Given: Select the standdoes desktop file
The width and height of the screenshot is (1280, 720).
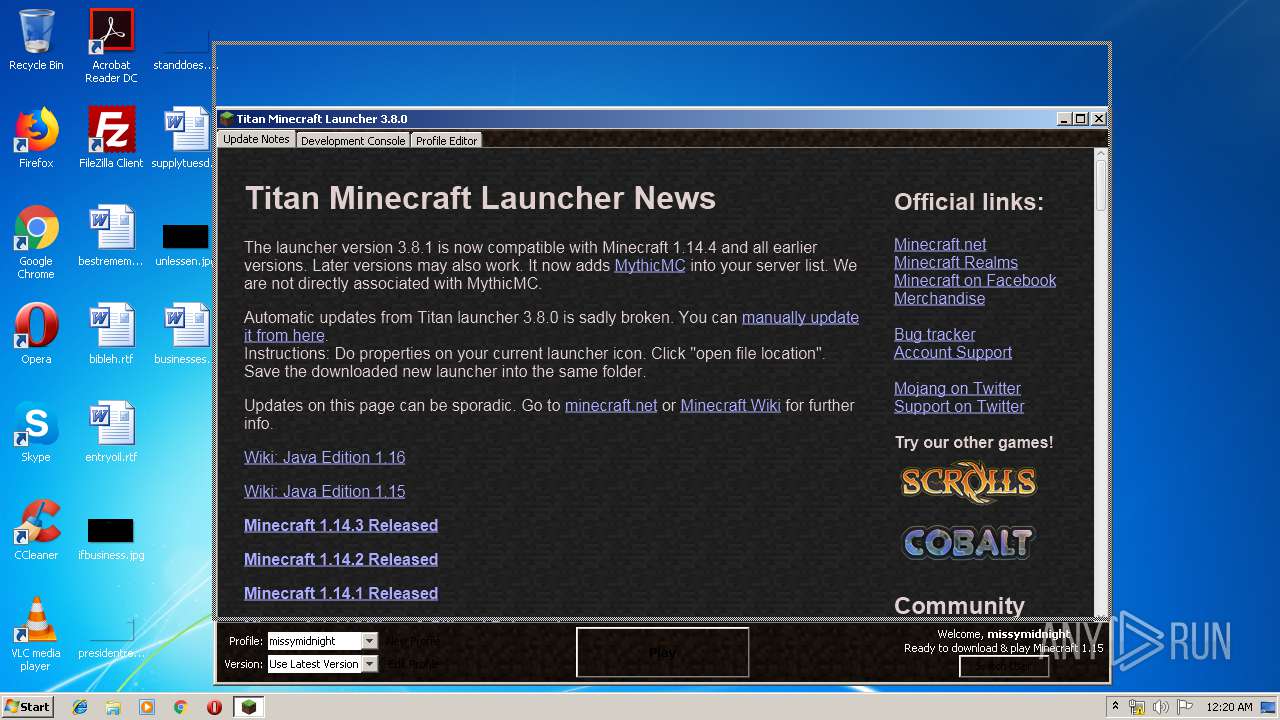Looking at the screenshot, I should (185, 46).
